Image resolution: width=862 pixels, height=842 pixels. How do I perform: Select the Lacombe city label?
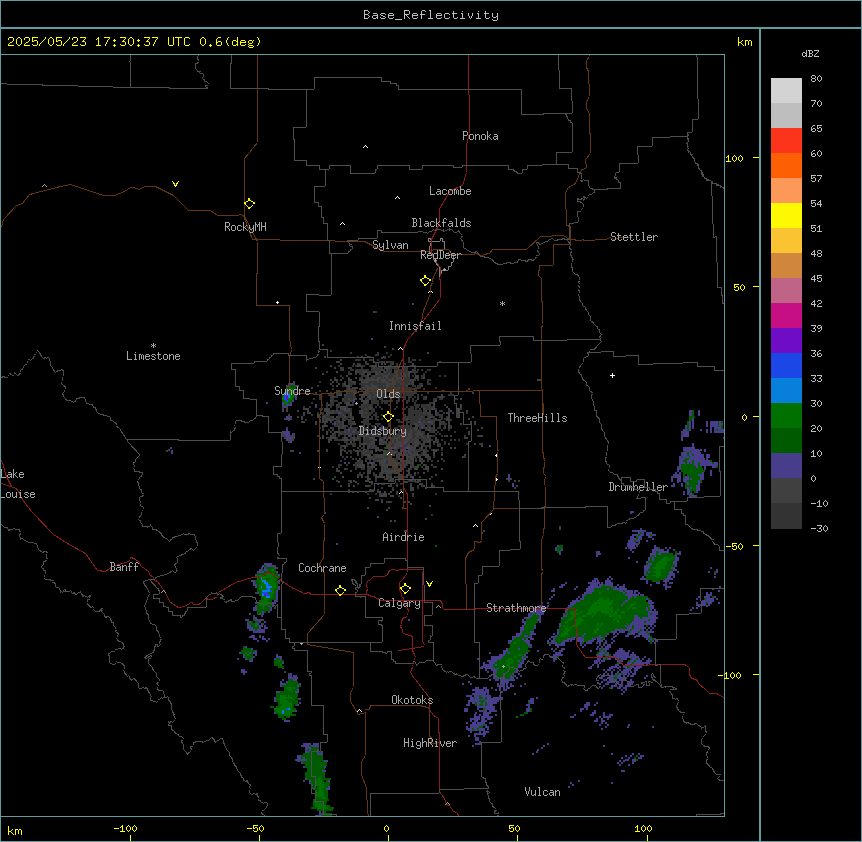coord(450,191)
